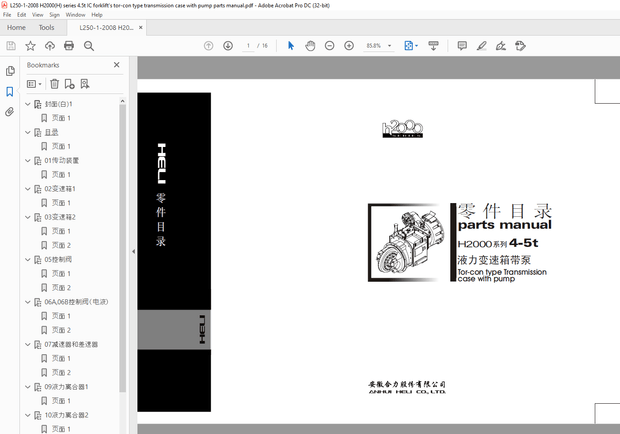Zoom in with plus icon
Image resolution: width=620 pixels, height=434 pixels.
point(349,46)
